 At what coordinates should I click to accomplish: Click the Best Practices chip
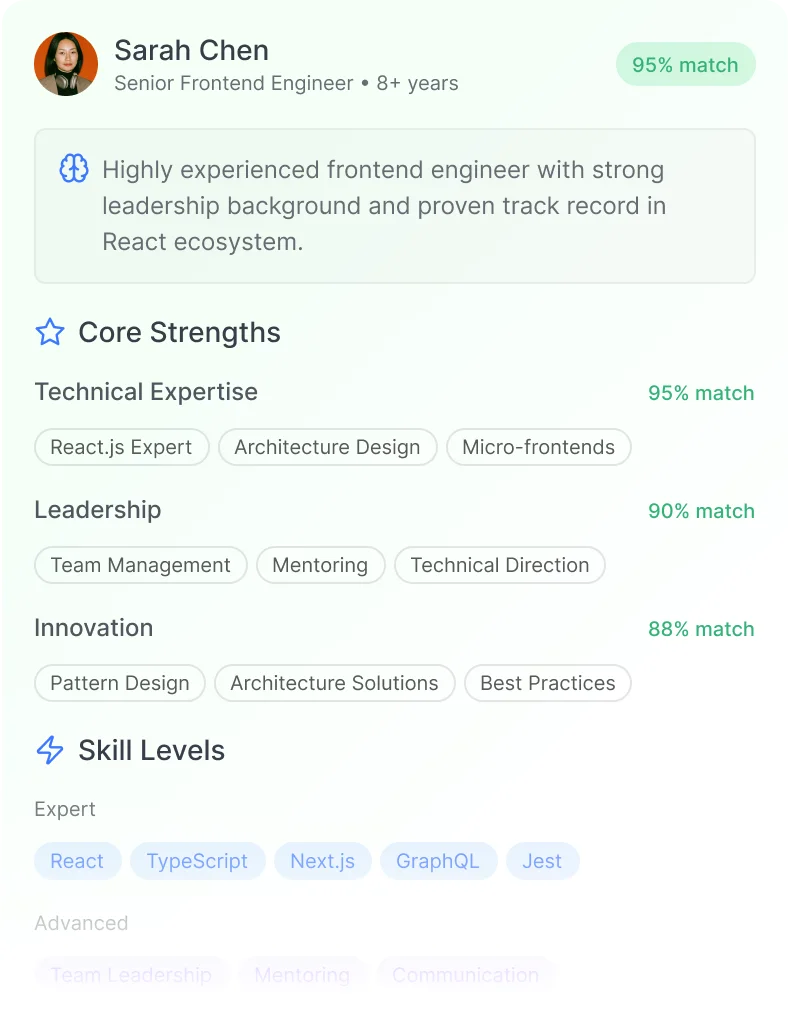coord(548,683)
